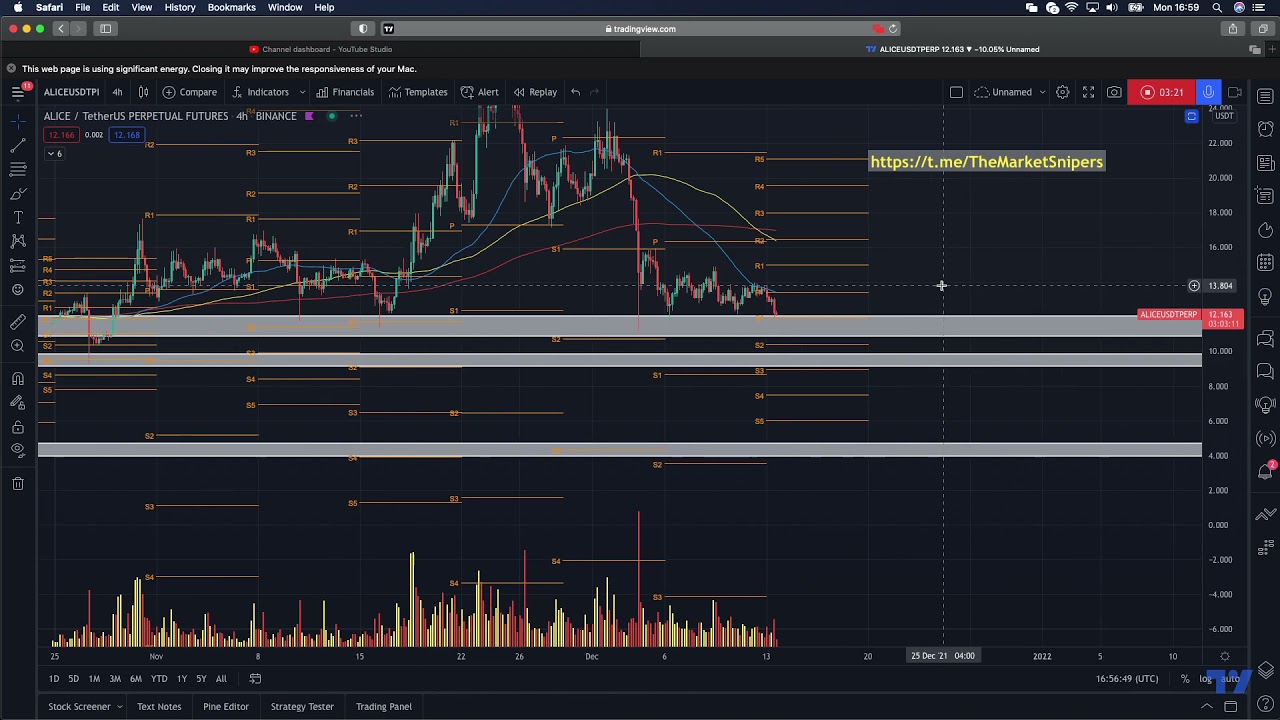Click the Compare symbol button
This screenshot has width=1280, height=720.
click(x=189, y=92)
